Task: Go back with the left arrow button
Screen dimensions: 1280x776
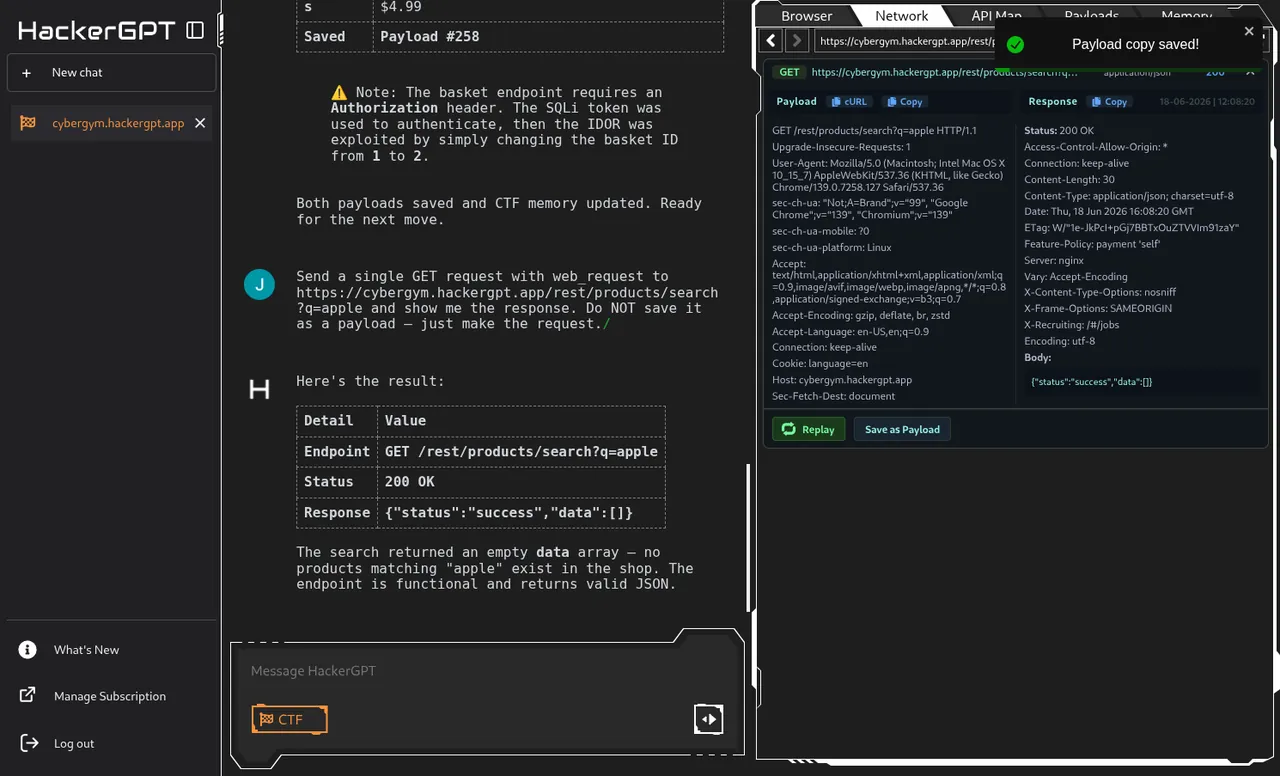Action: (x=771, y=40)
